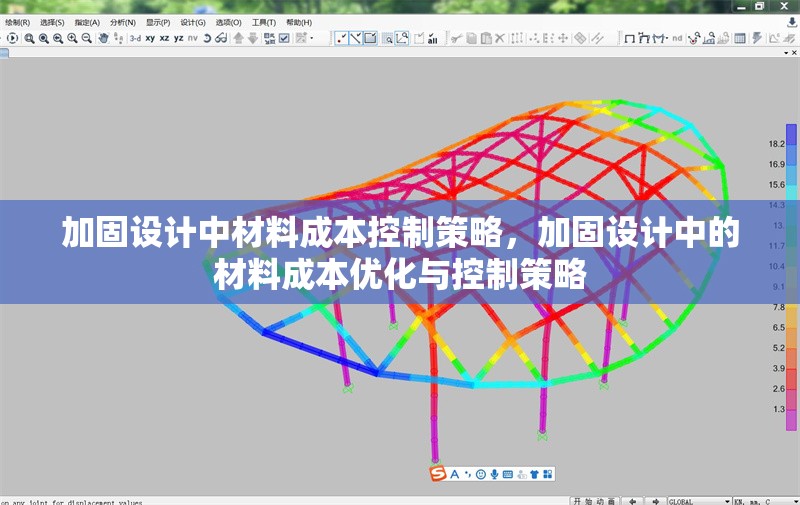Toggle the set display options checkbox icon
This screenshot has width=800, height=505.
[x=284, y=38]
